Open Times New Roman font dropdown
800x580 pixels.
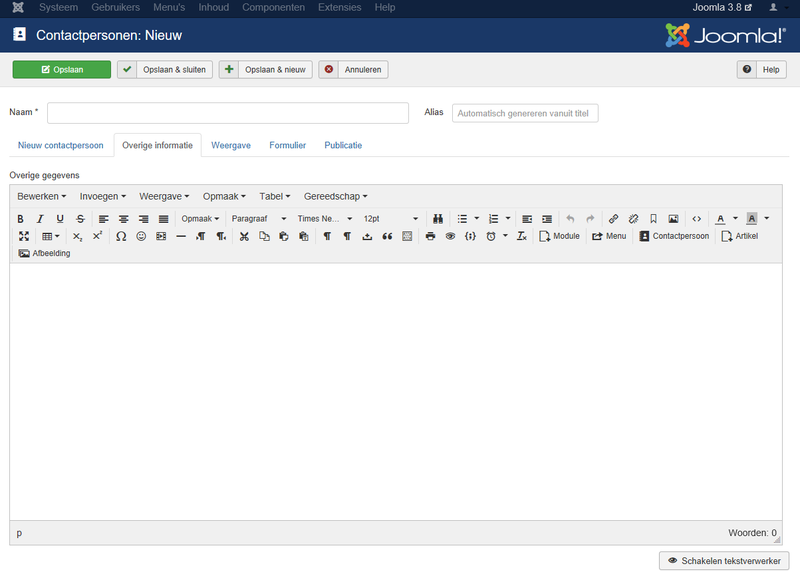point(324,219)
